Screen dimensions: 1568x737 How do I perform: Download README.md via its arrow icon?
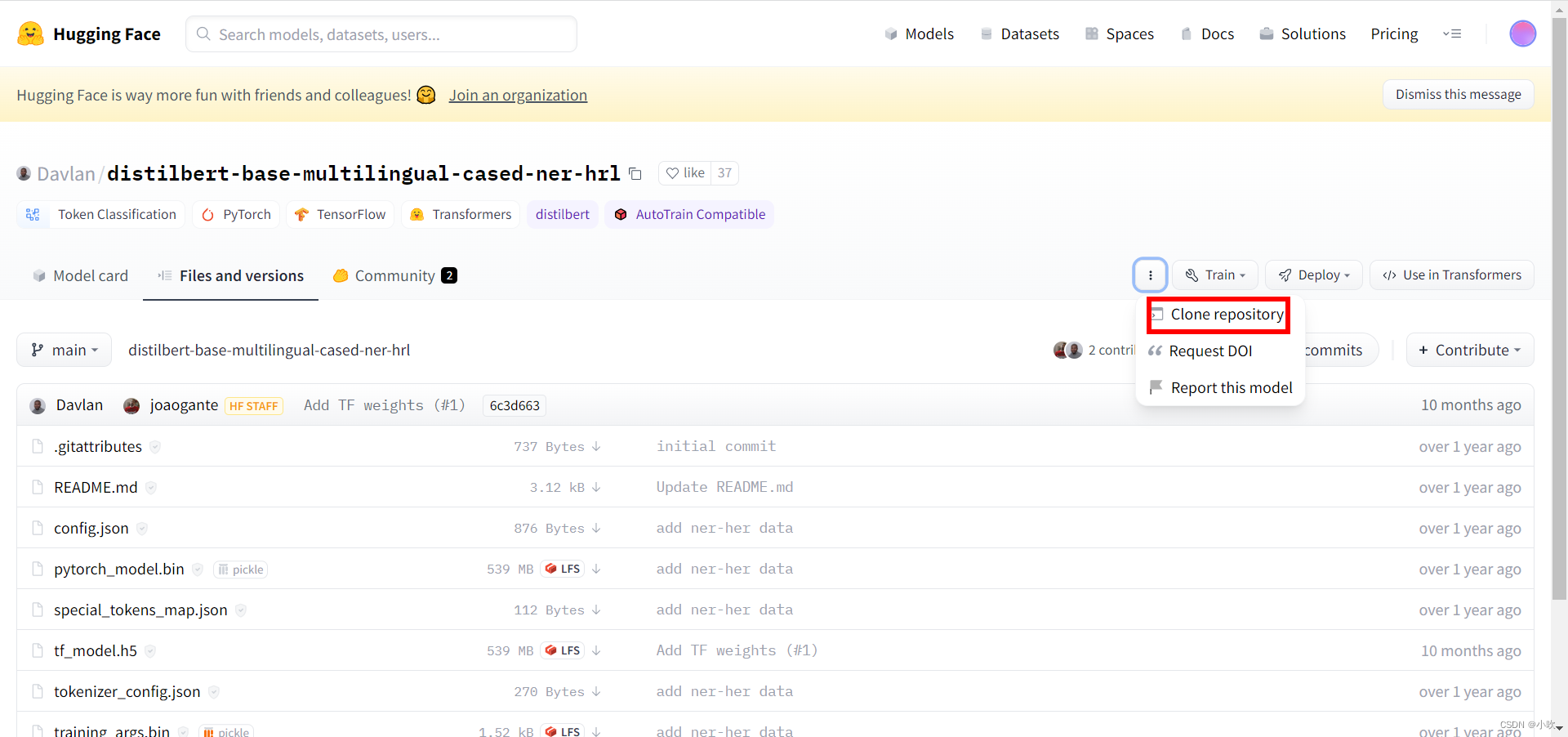pyautogui.click(x=596, y=487)
